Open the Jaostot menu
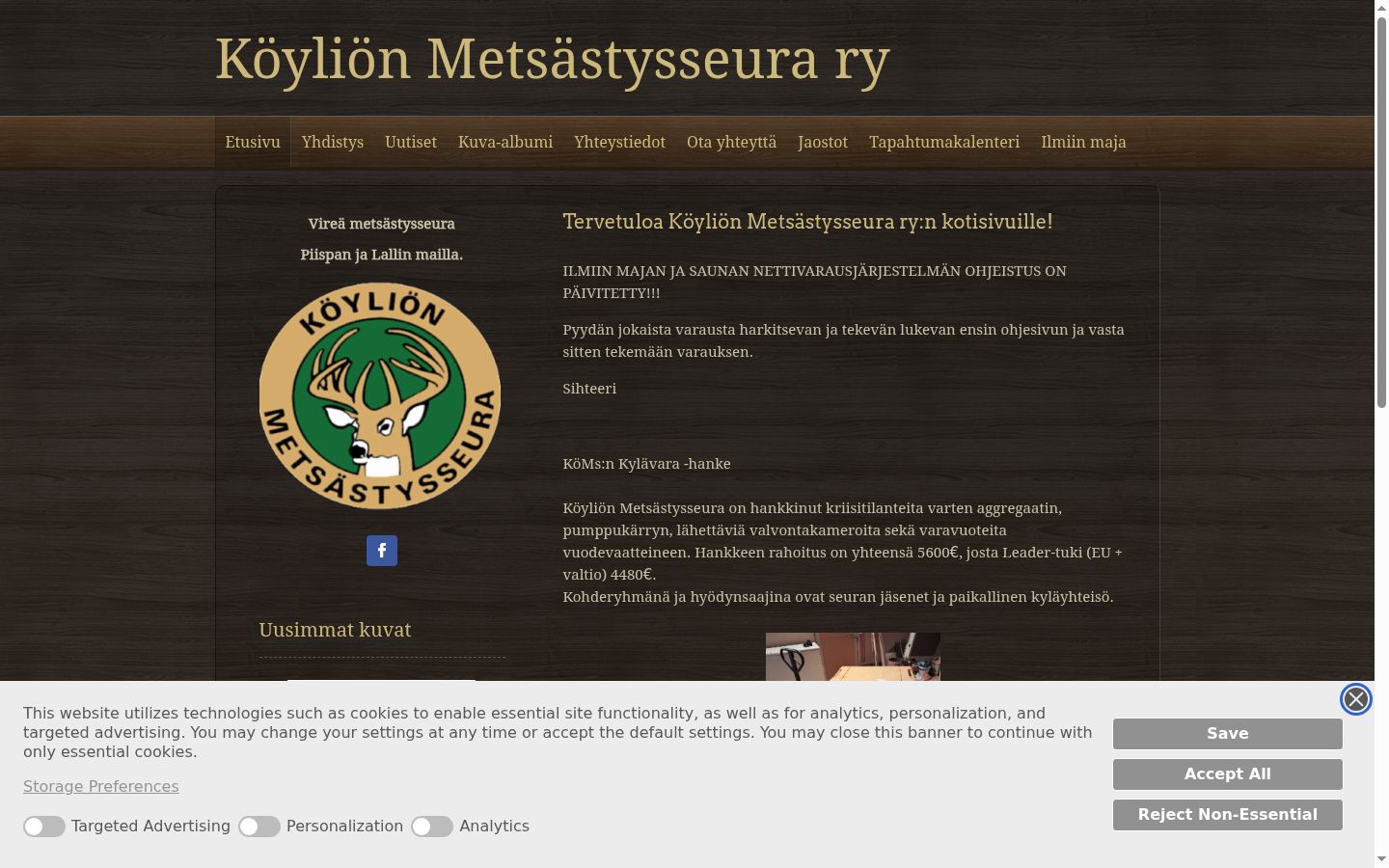 point(823,142)
